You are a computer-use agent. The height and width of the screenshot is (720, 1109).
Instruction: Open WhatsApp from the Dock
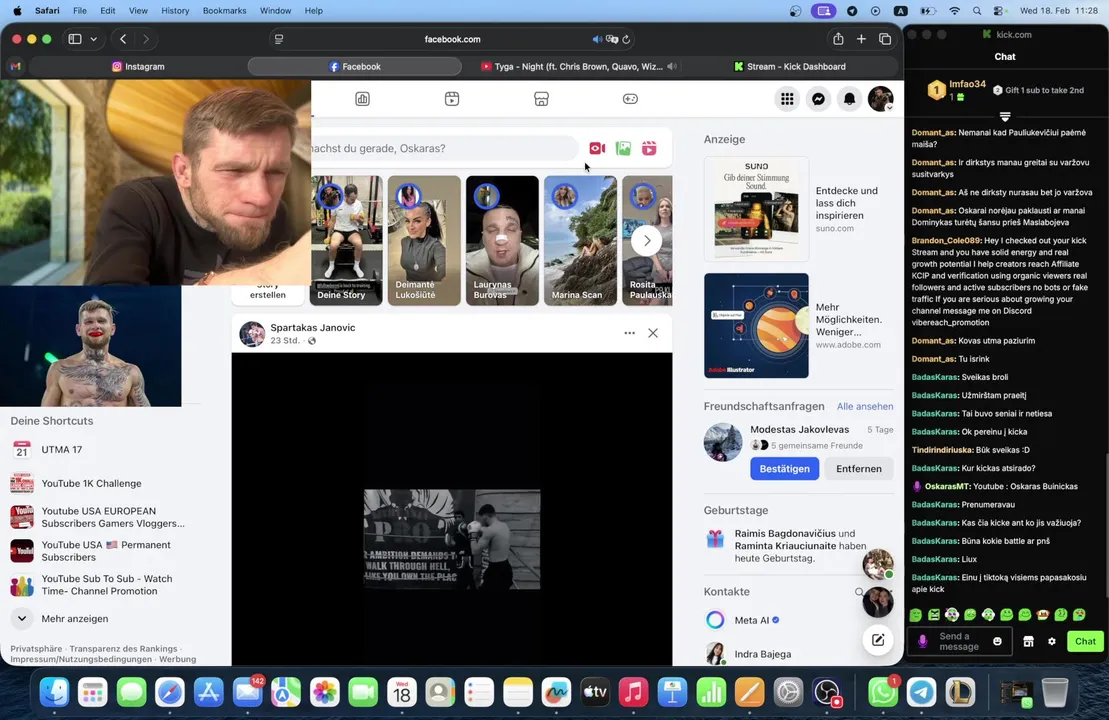(x=883, y=693)
